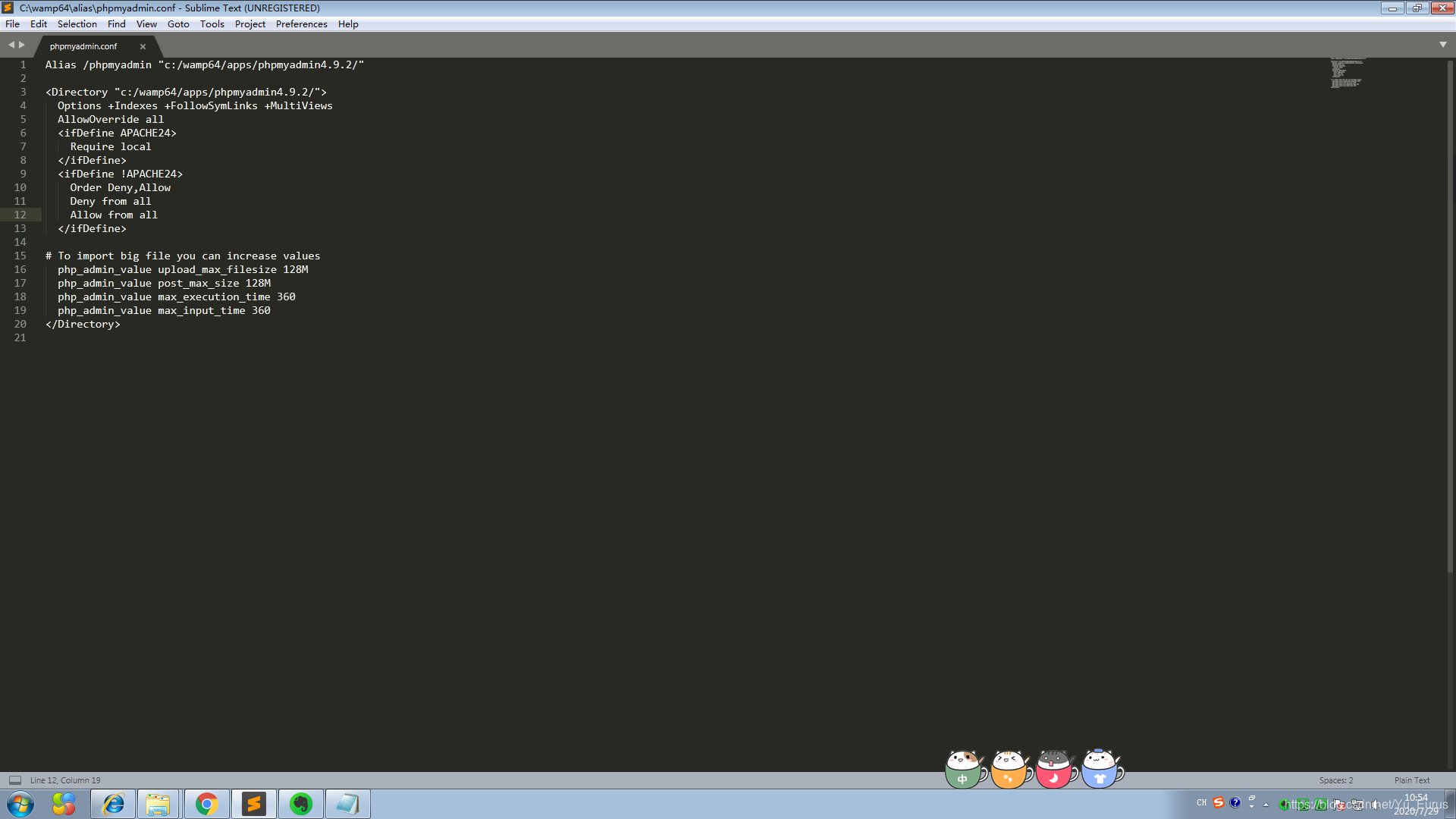Image resolution: width=1456 pixels, height=819 pixels.
Task: Open Google Chrome from taskbar
Action: (x=206, y=804)
